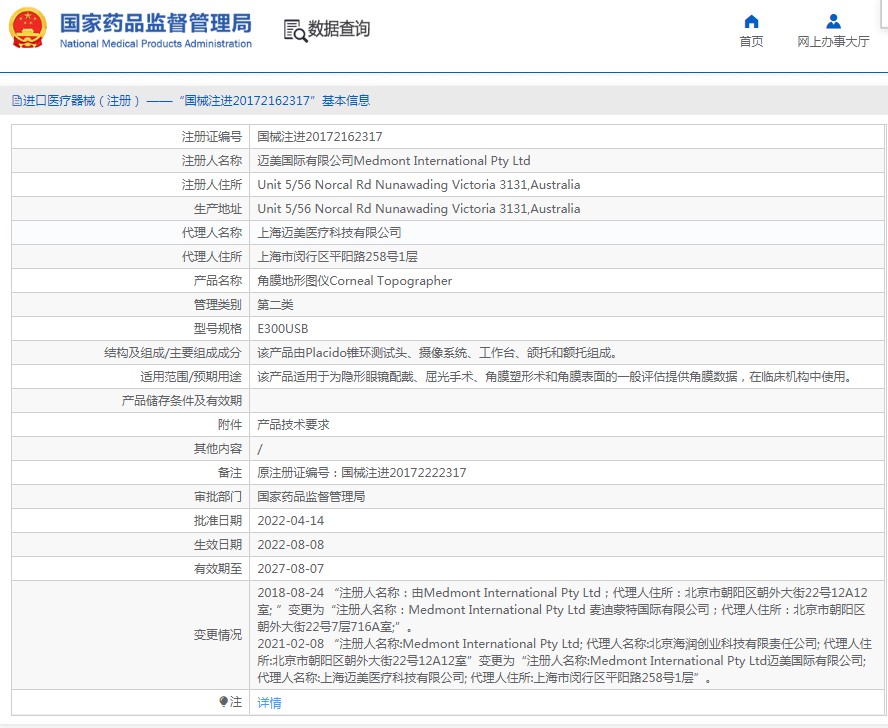
Task: Click the lightbulb icon beside 注
Action: 223,702
